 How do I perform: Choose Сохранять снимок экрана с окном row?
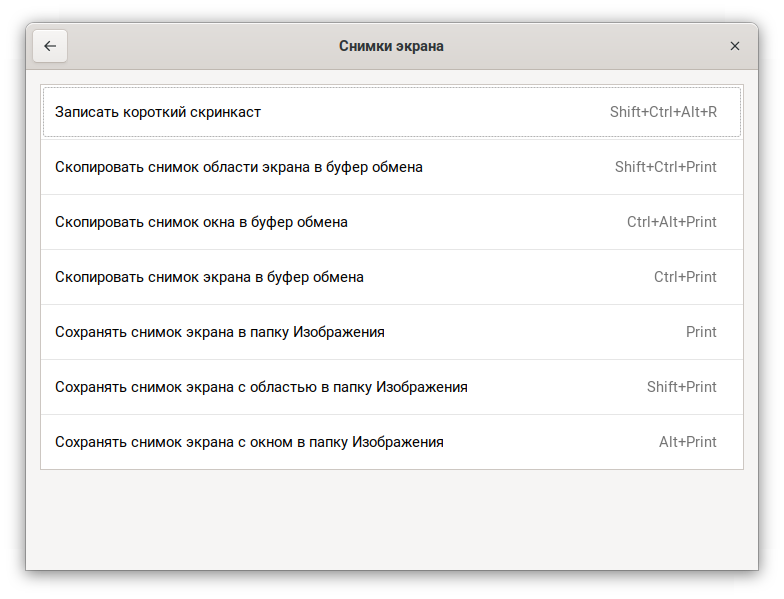tap(249, 442)
